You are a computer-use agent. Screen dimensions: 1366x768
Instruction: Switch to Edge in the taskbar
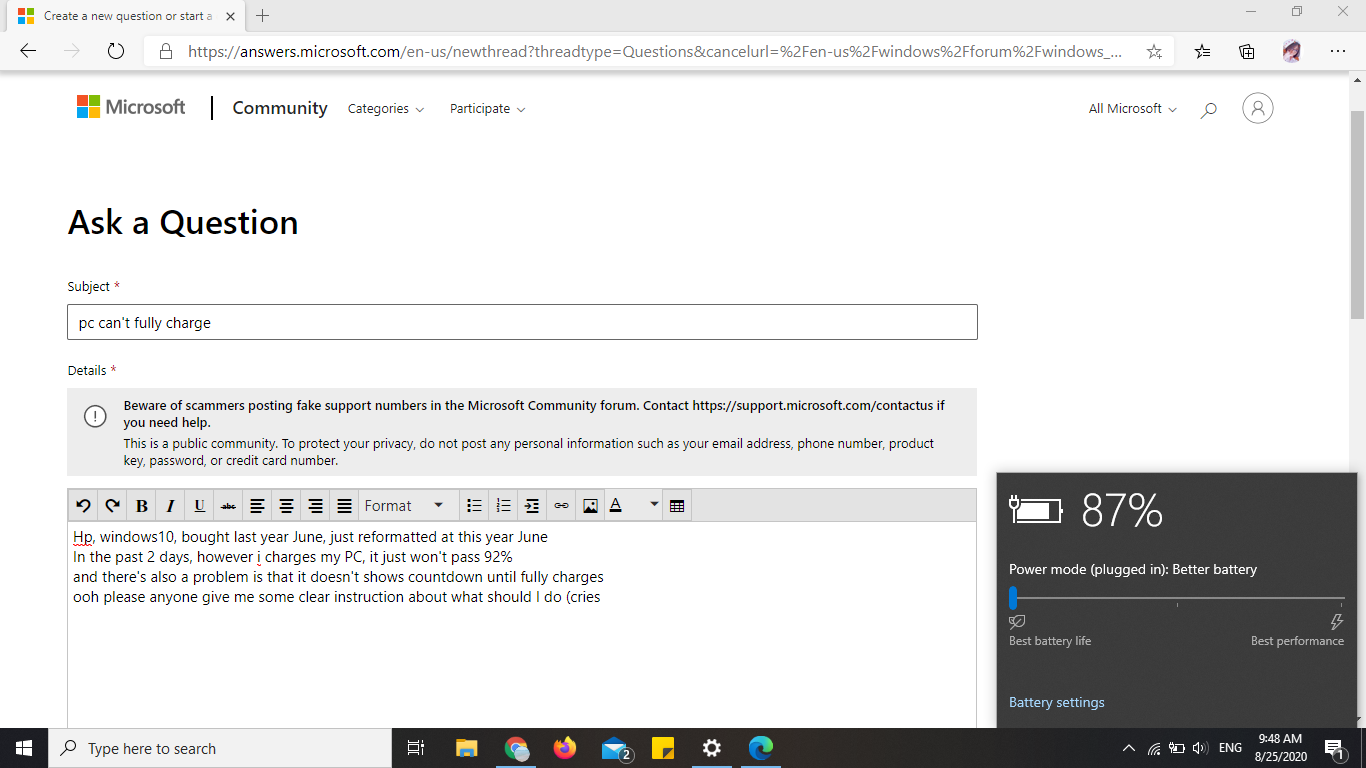[761, 748]
